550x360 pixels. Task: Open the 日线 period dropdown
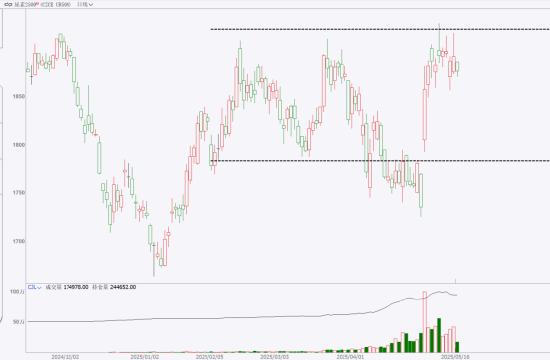coord(85,5)
